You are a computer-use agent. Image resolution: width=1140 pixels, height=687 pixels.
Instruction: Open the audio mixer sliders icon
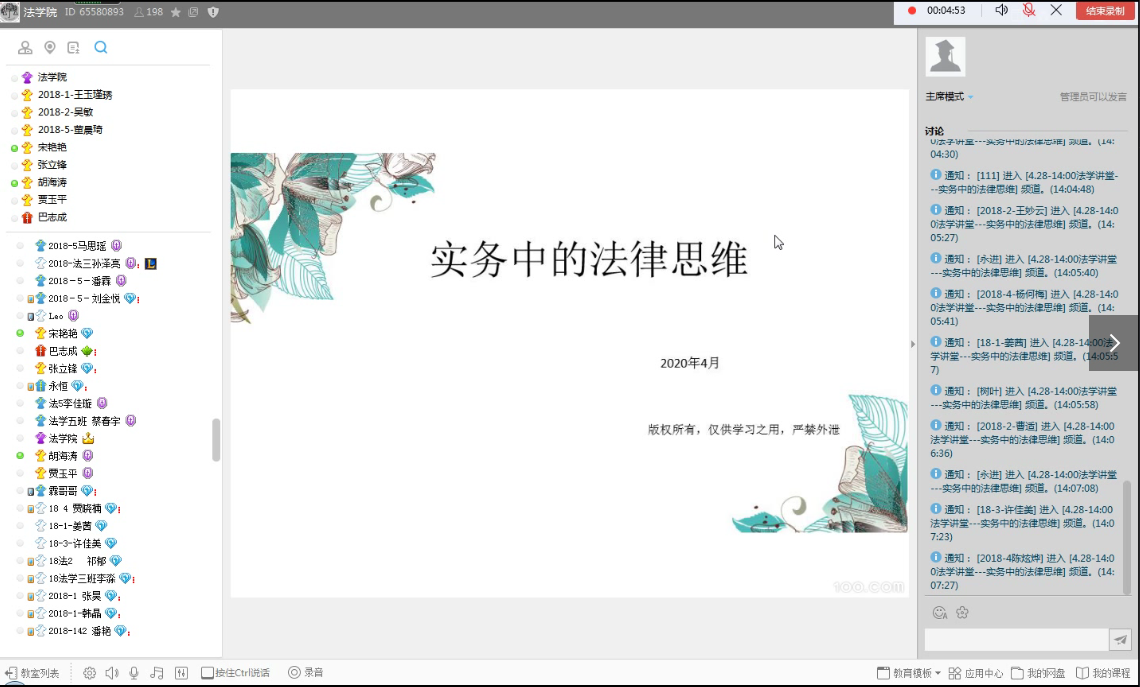point(181,673)
